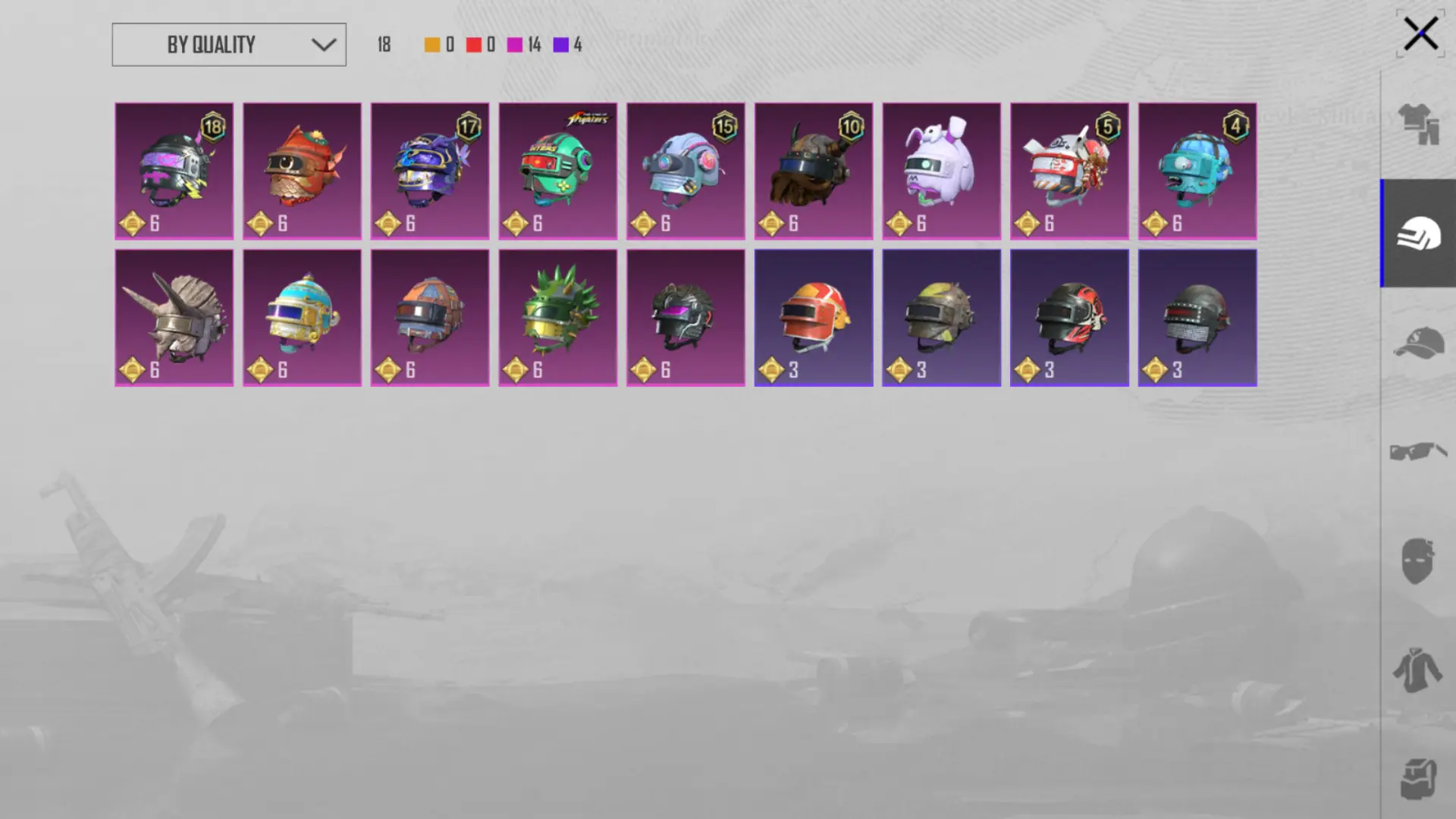The width and height of the screenshot is (1456, 819).
Task: Open the face mask category icon
Action: (1417, 561)
